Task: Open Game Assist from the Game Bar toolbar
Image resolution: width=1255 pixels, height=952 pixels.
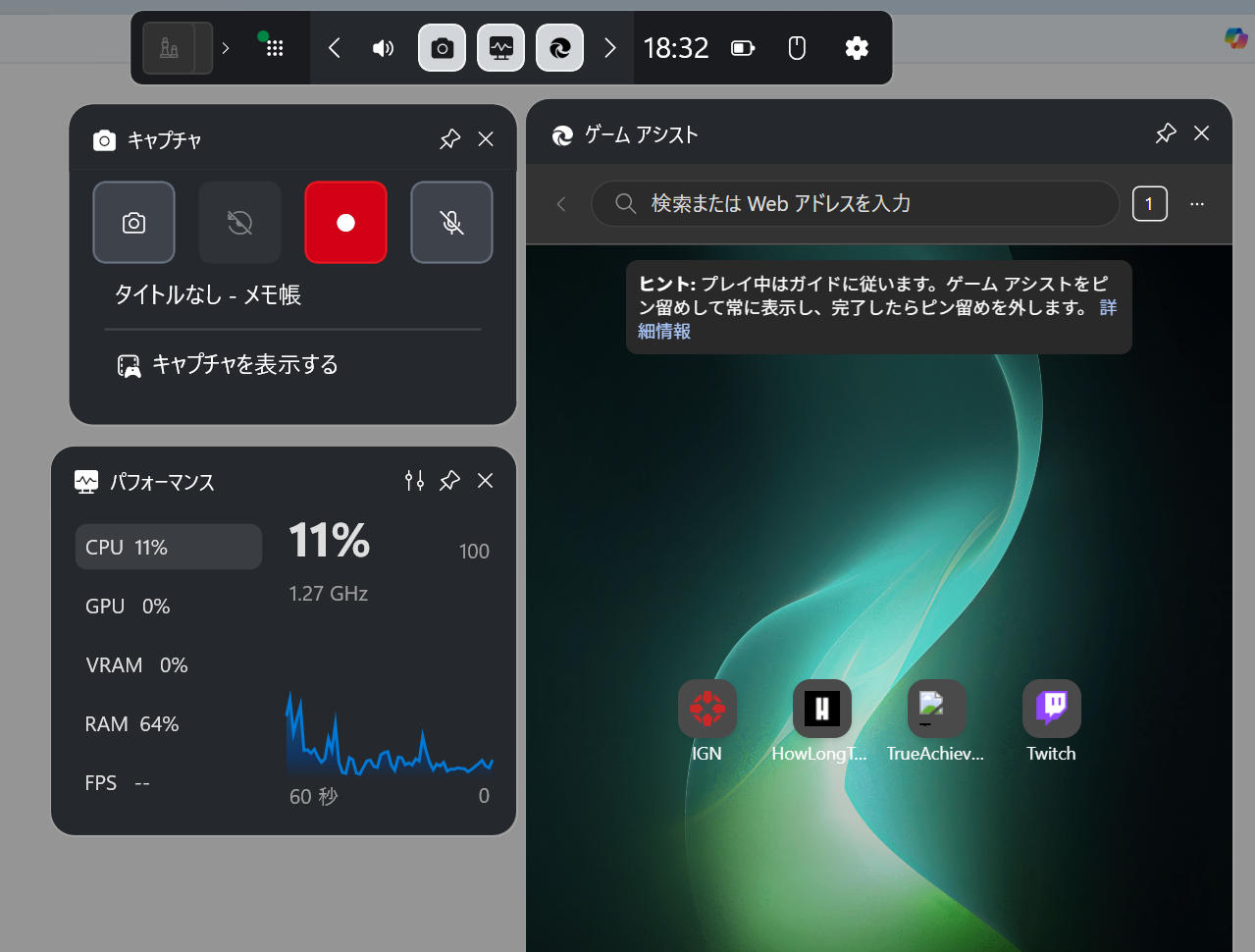Action: (x=559, y=47)
